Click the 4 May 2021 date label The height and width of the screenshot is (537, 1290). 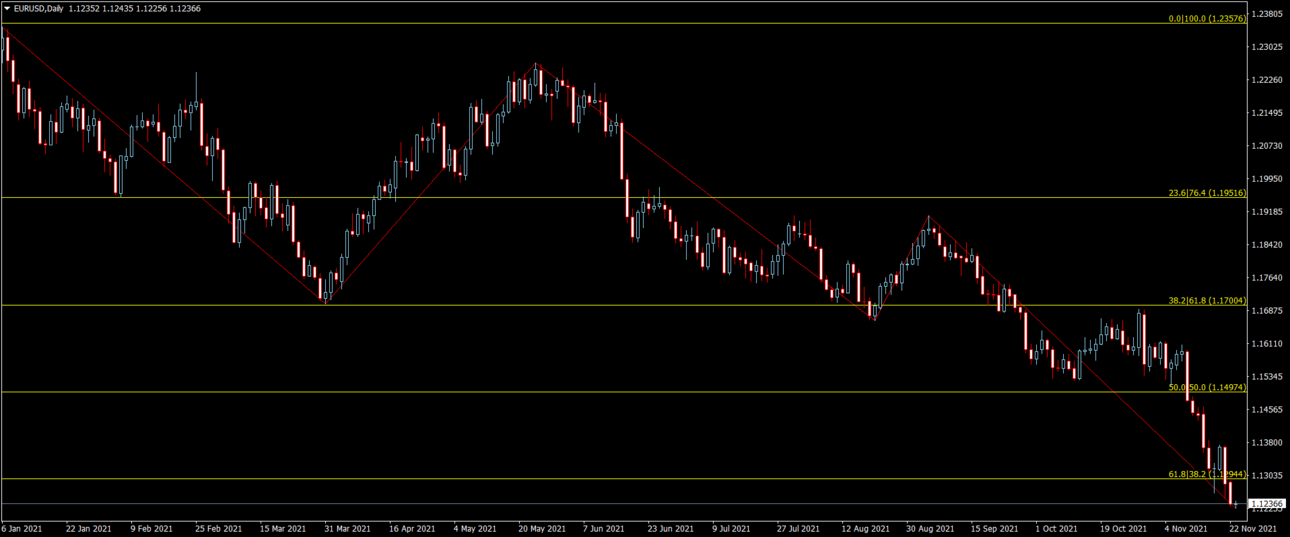pos(475,528)
